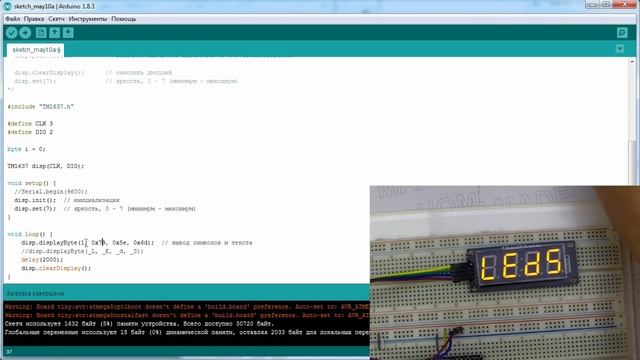Click the TM1637 disp(CLK, DIO); line
The width and height of the screenshot is (640, 360).
coord(46,166)
